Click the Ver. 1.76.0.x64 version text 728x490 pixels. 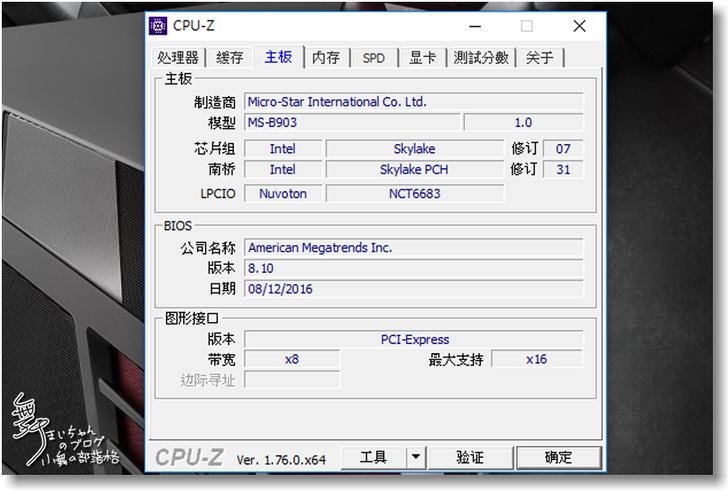(x=281, y=460)
